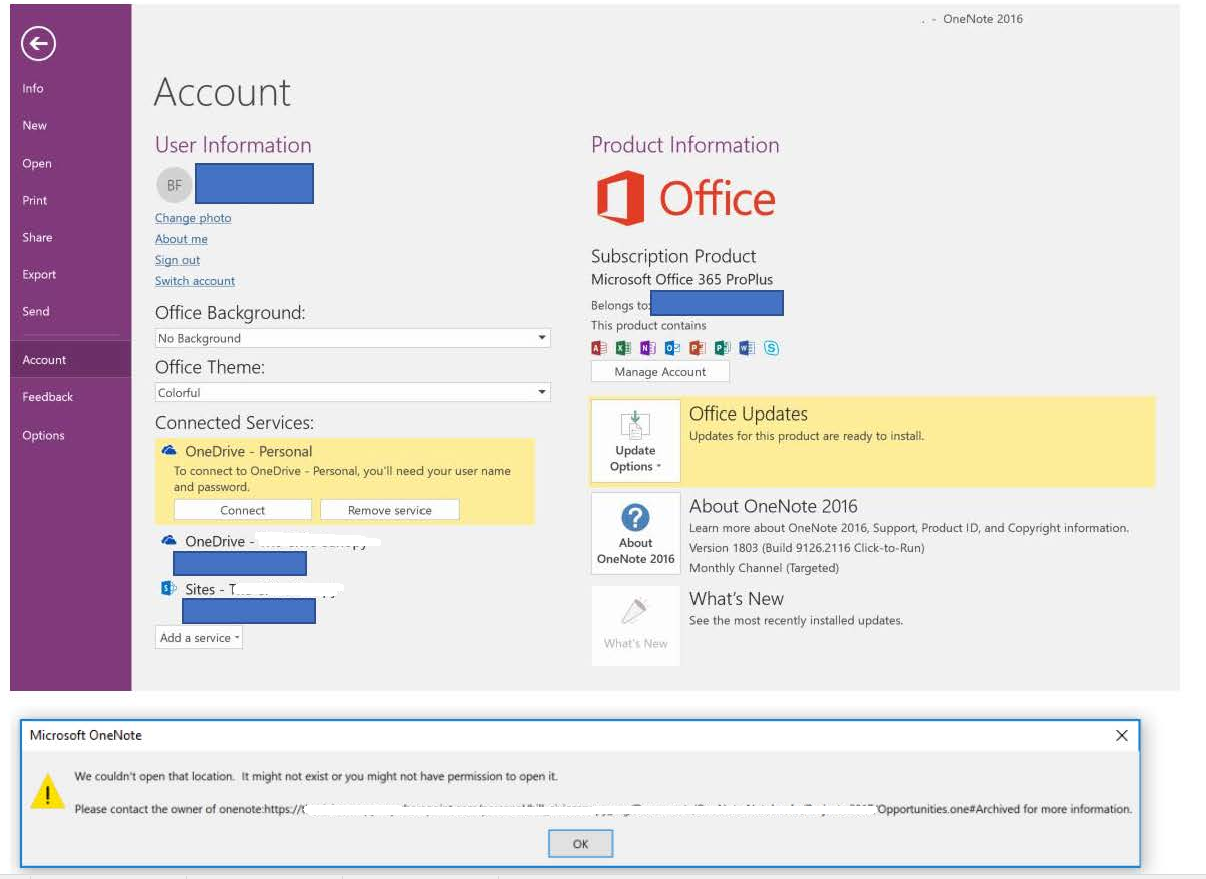Close the Microsoft OneNote error dialog

click(1122, 735)
